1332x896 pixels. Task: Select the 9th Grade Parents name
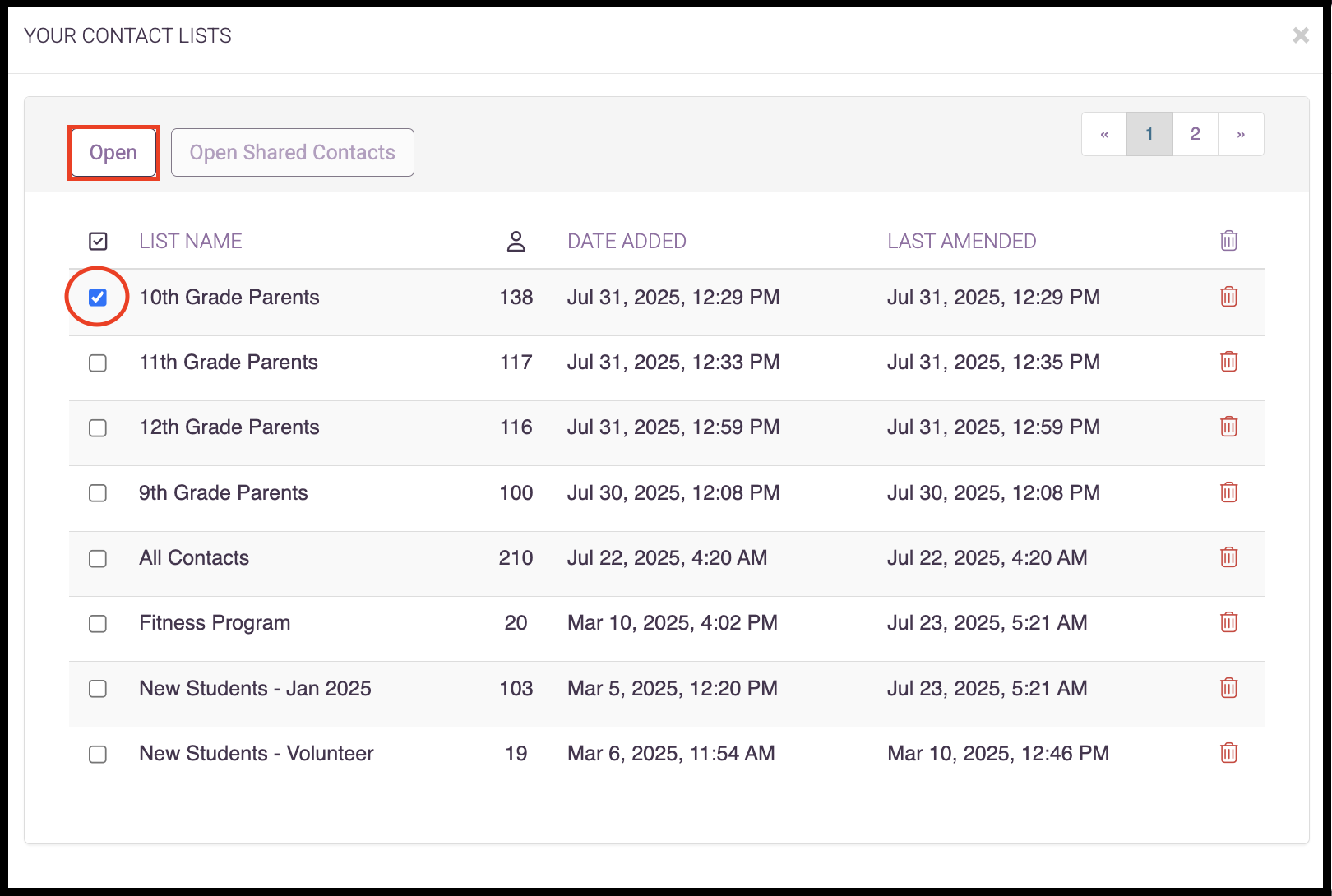(x=224, y=492)
